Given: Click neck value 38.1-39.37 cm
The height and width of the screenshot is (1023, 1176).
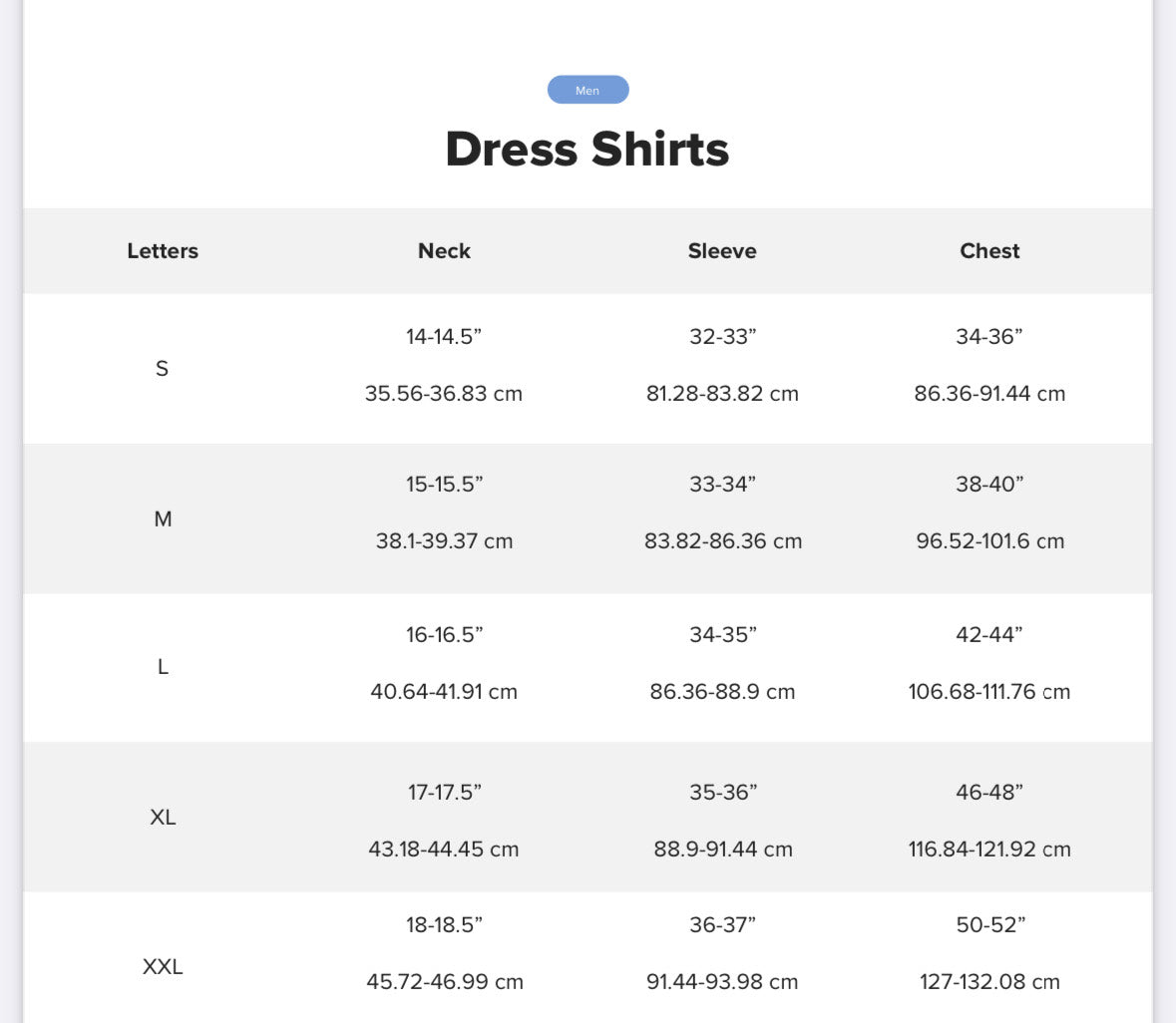Looking at the screenshot, I should (x=444, y=541).
